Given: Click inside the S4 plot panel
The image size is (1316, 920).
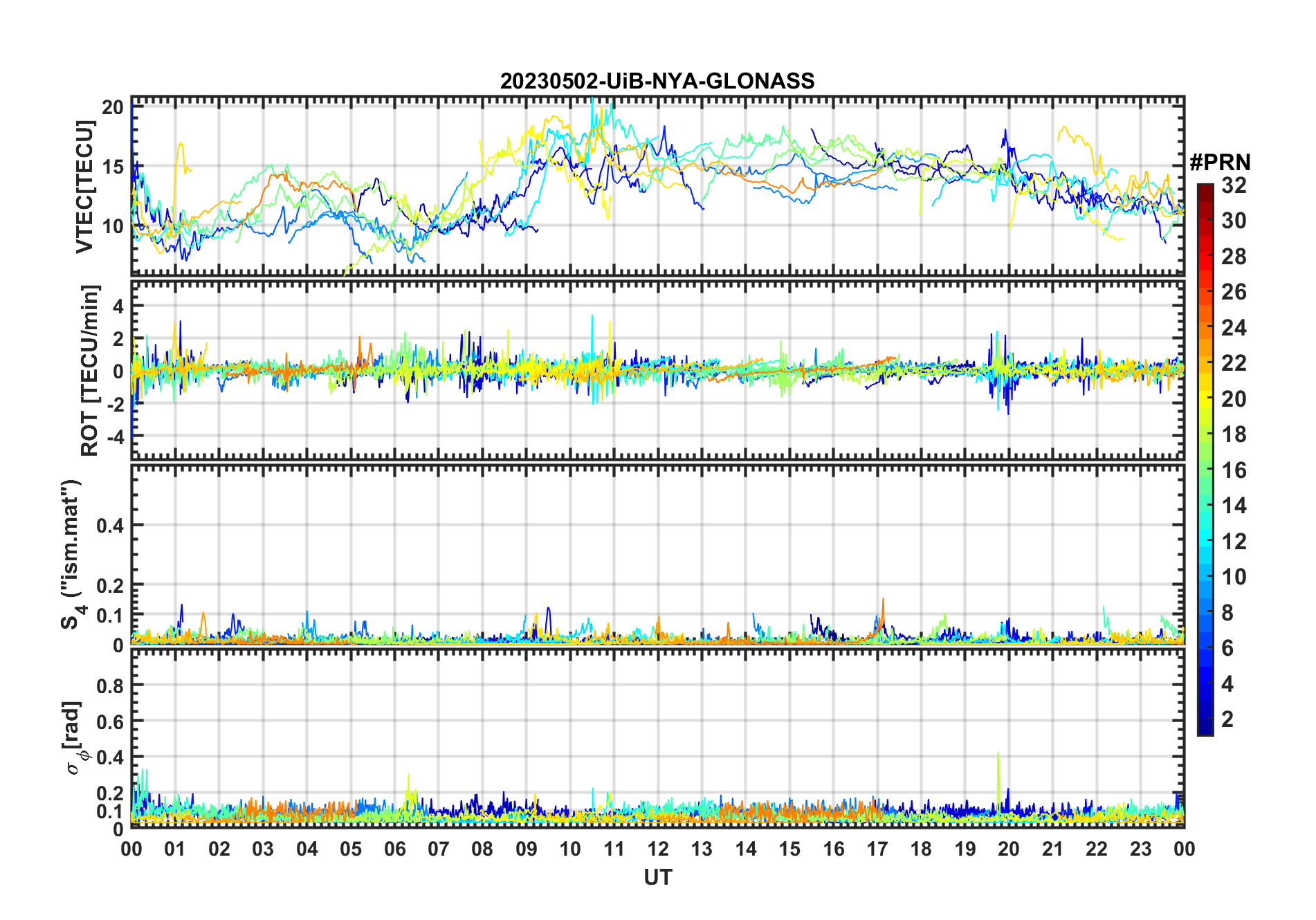Looking at the screenshot, I should tap(657, 554).
